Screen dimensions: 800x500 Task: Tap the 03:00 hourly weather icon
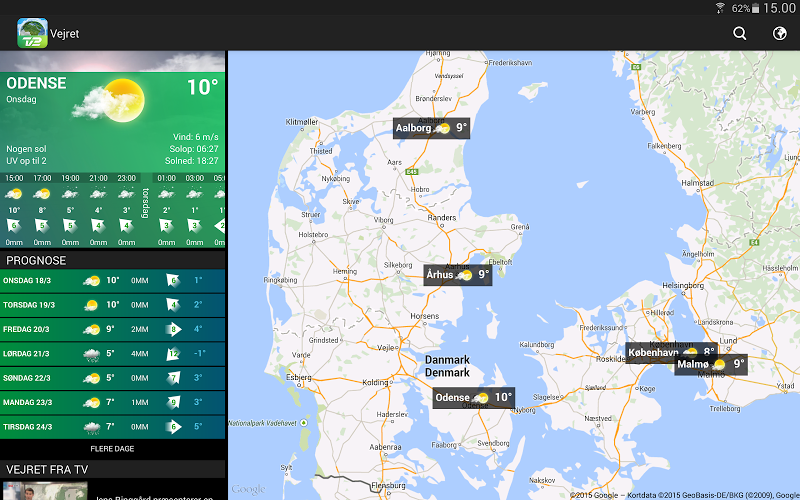(194, 194)
